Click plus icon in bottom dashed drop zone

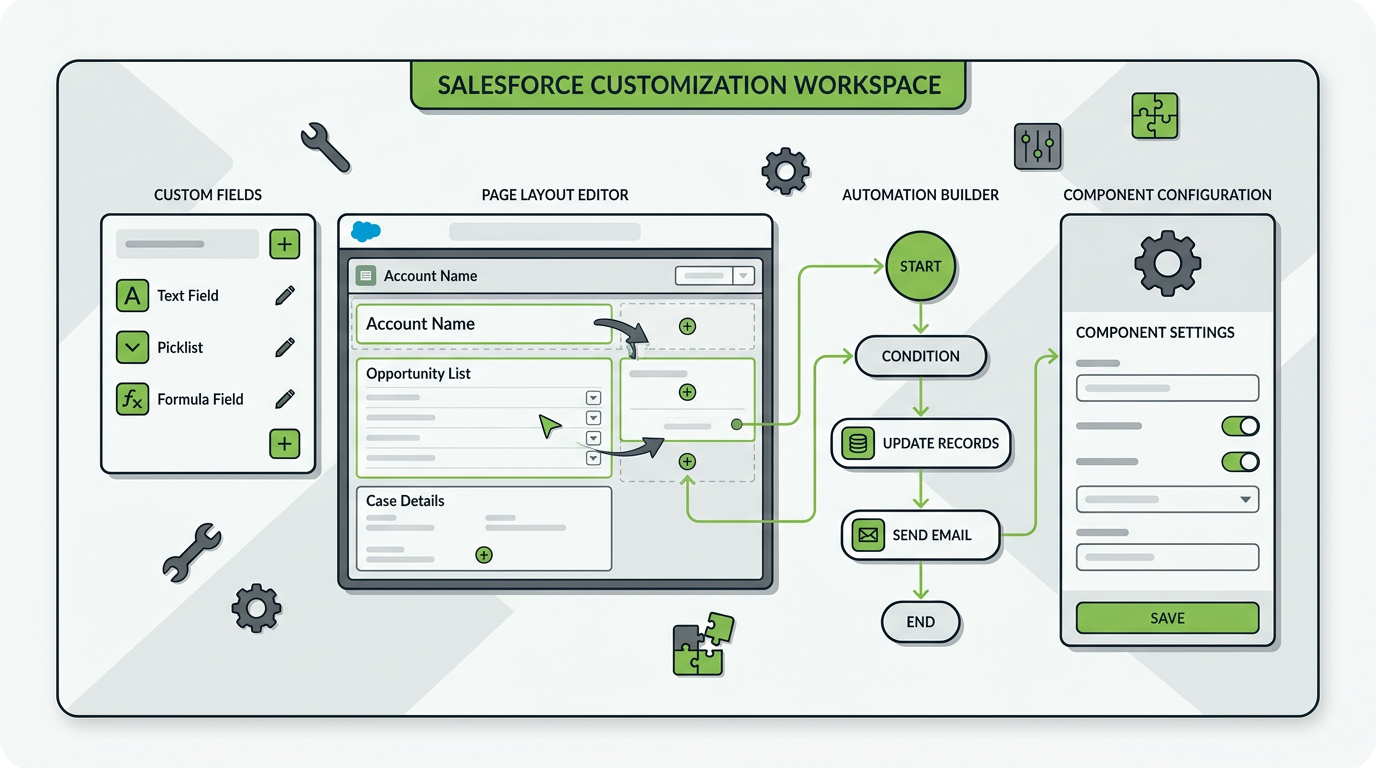[687, 461]
